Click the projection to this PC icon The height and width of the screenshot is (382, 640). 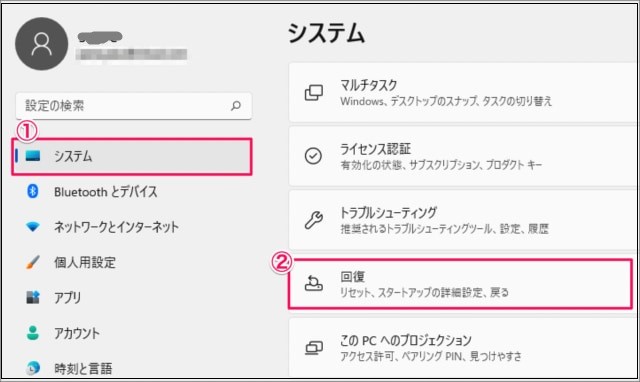click(x=314, y=348)
